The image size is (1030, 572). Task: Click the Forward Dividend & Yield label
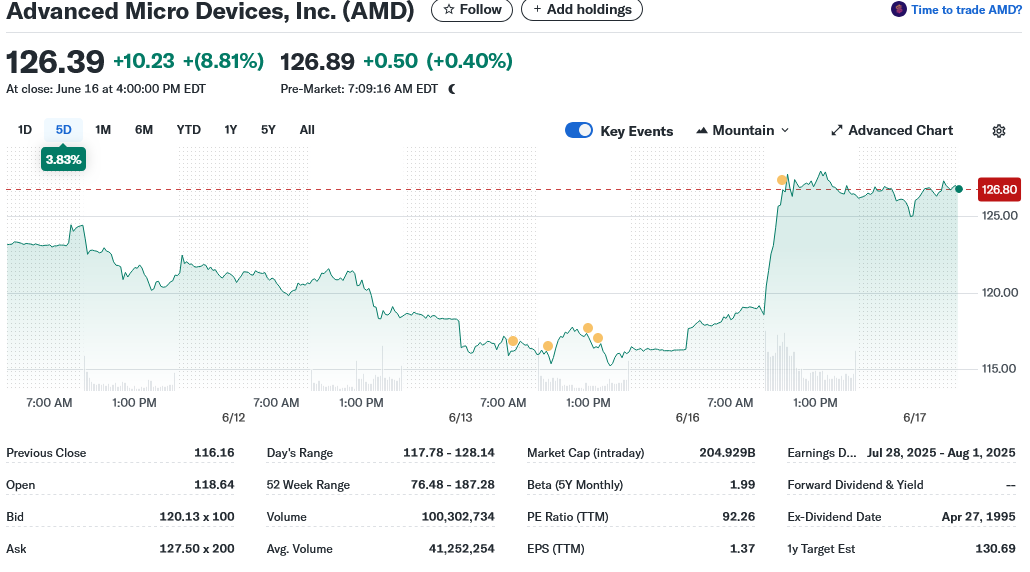[855, 485]
